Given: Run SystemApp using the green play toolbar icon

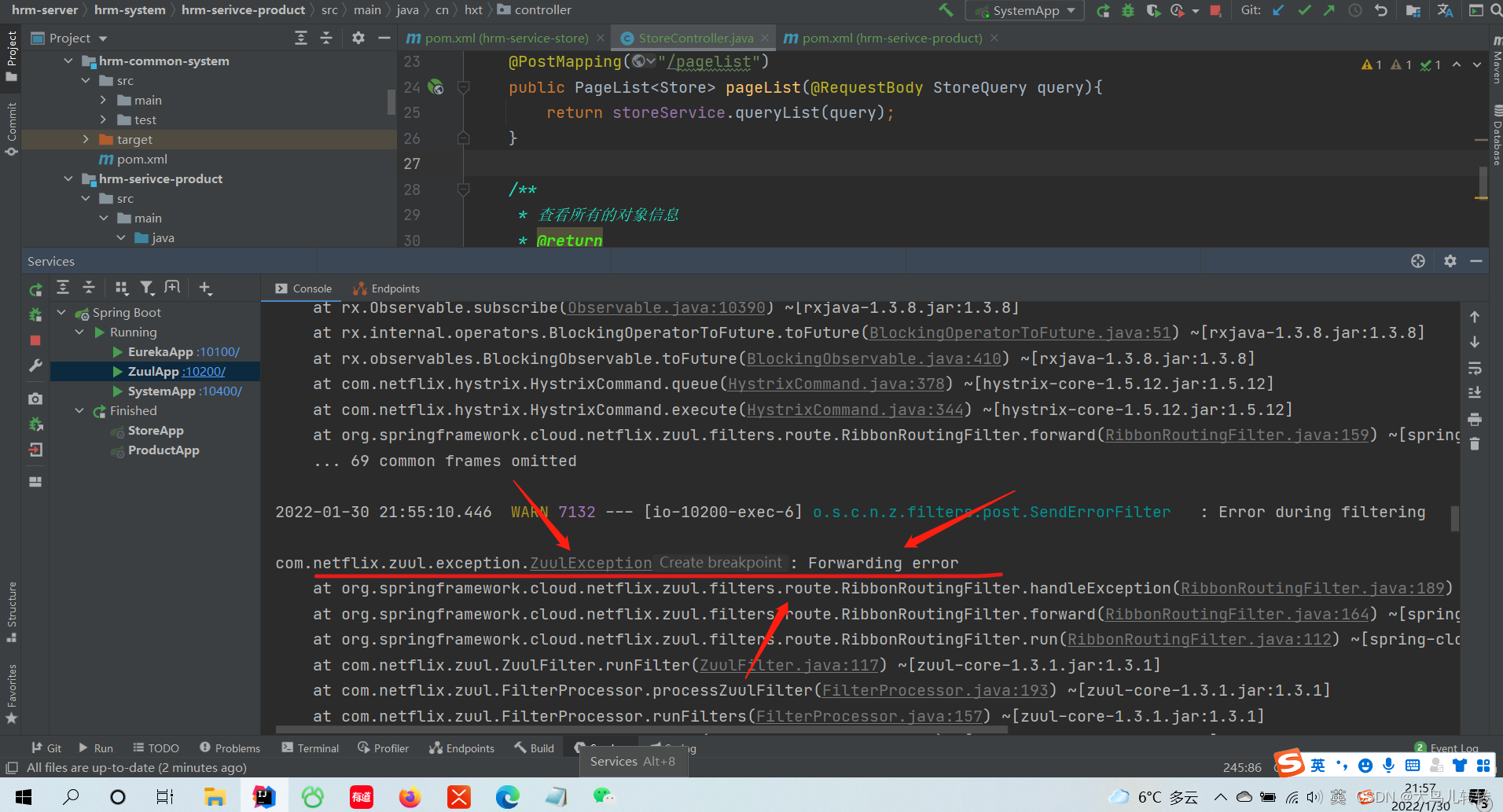Looking at the screenshot, I should click(1104, 10).
